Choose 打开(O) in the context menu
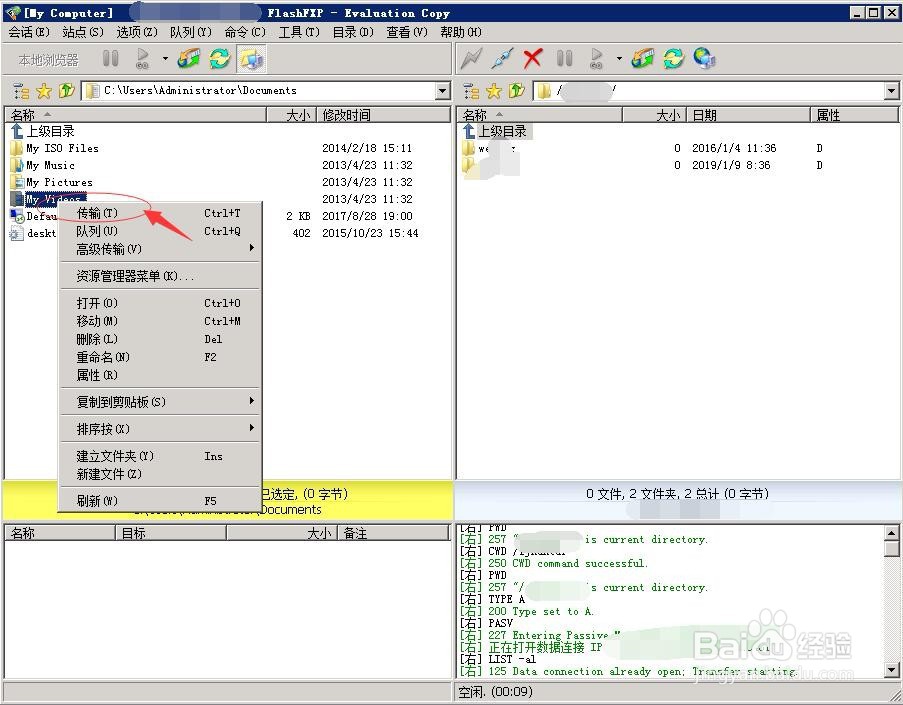The image size is (903, 705). tap(160, 303)
